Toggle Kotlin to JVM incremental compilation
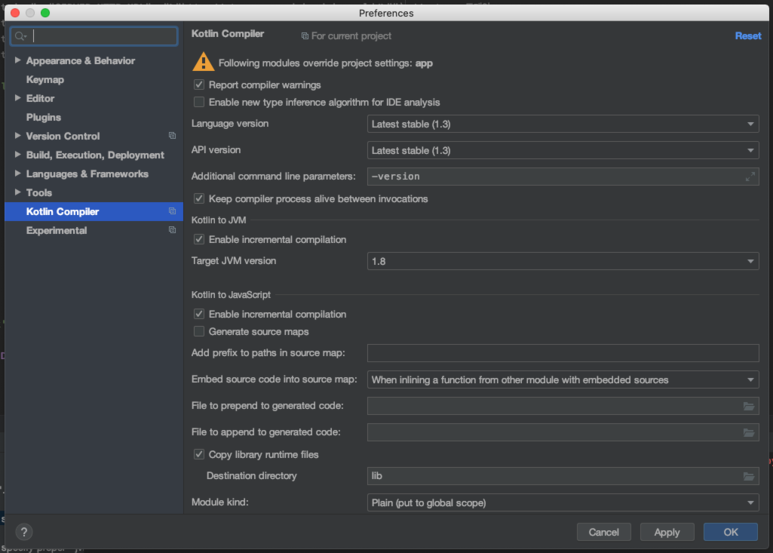This screenshot has width=773, height=553. 199,240
